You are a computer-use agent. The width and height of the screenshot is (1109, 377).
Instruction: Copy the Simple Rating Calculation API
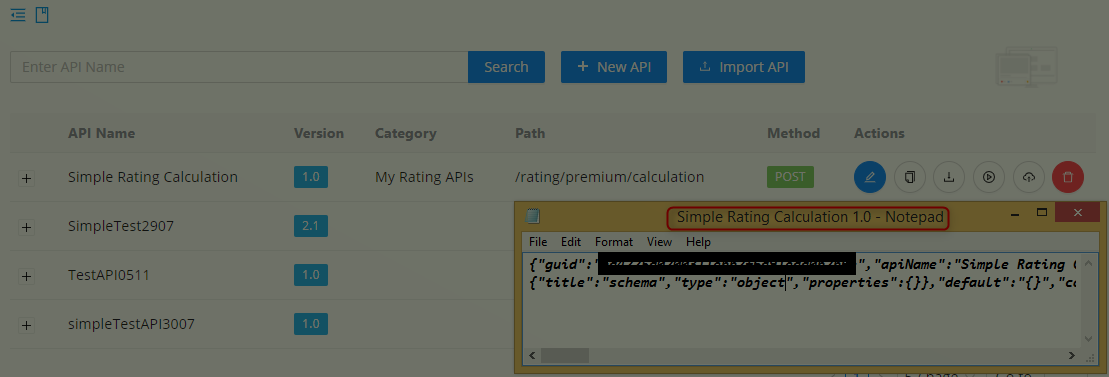(x=910, y=177)
